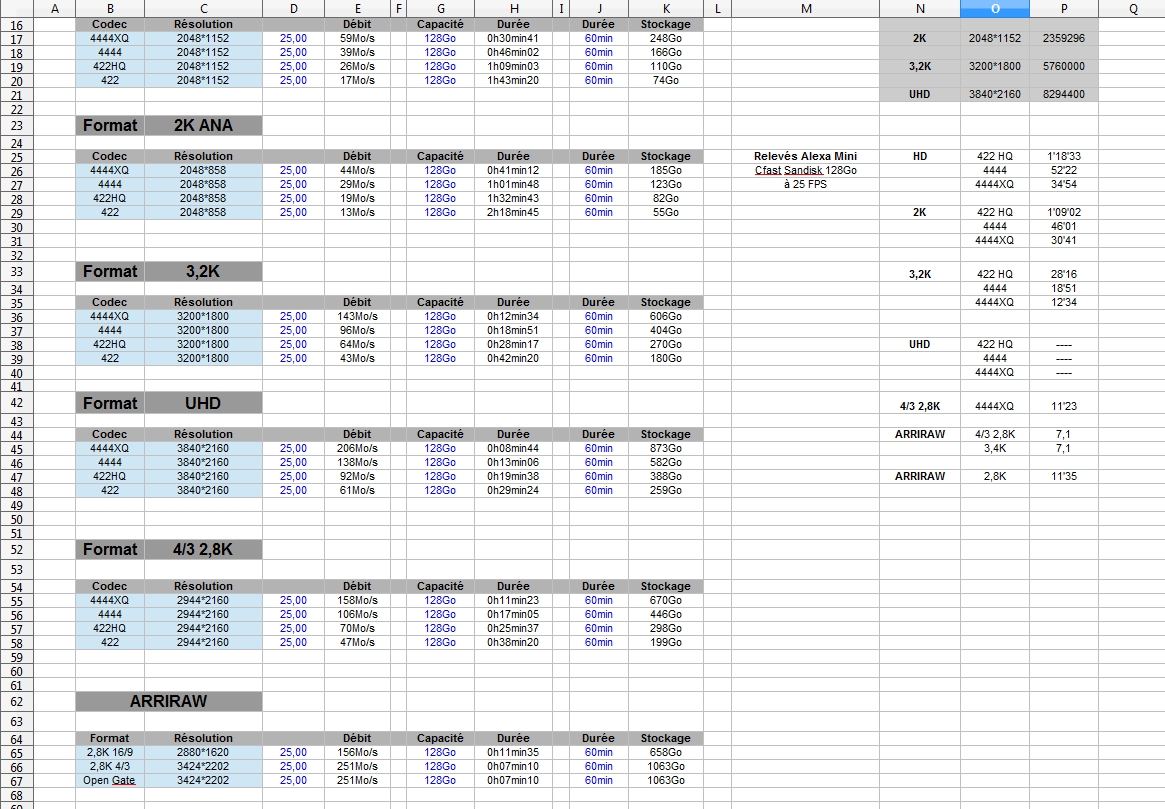Select row 62 header

[x=17, y=701]
